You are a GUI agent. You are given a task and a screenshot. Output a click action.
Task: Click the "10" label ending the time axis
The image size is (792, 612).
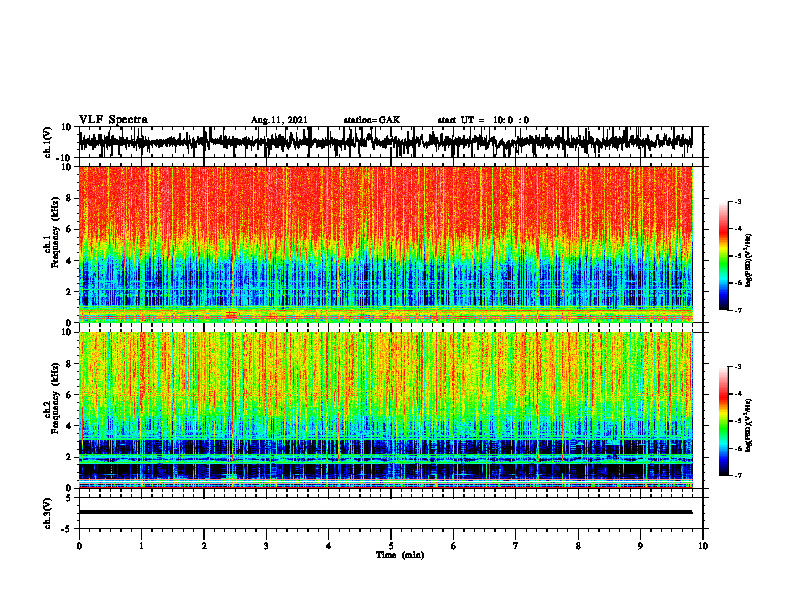click(x=703, y=546)
